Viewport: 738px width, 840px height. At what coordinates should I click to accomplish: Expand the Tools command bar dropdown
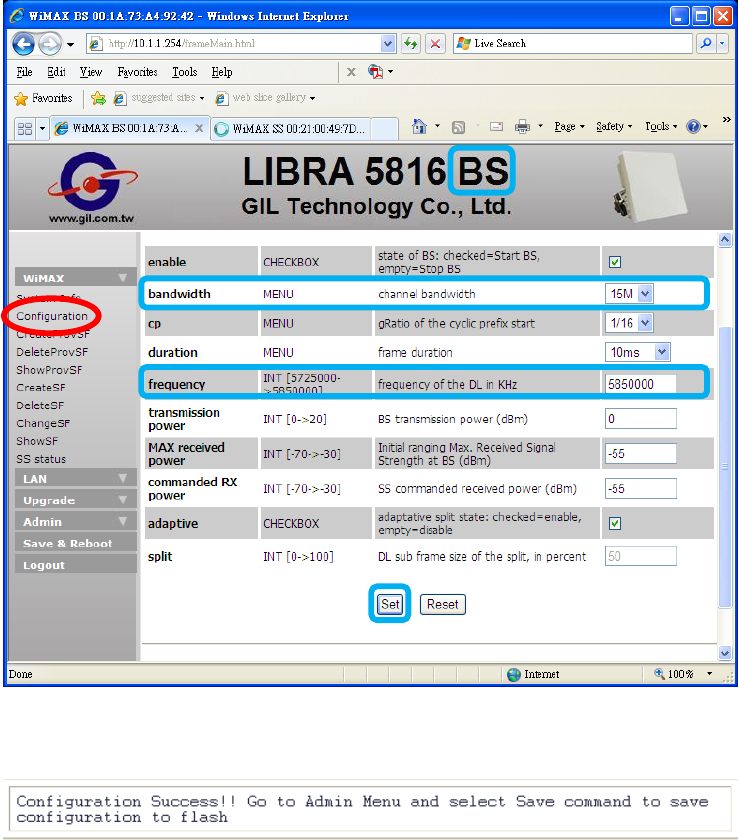click(661, 126)
